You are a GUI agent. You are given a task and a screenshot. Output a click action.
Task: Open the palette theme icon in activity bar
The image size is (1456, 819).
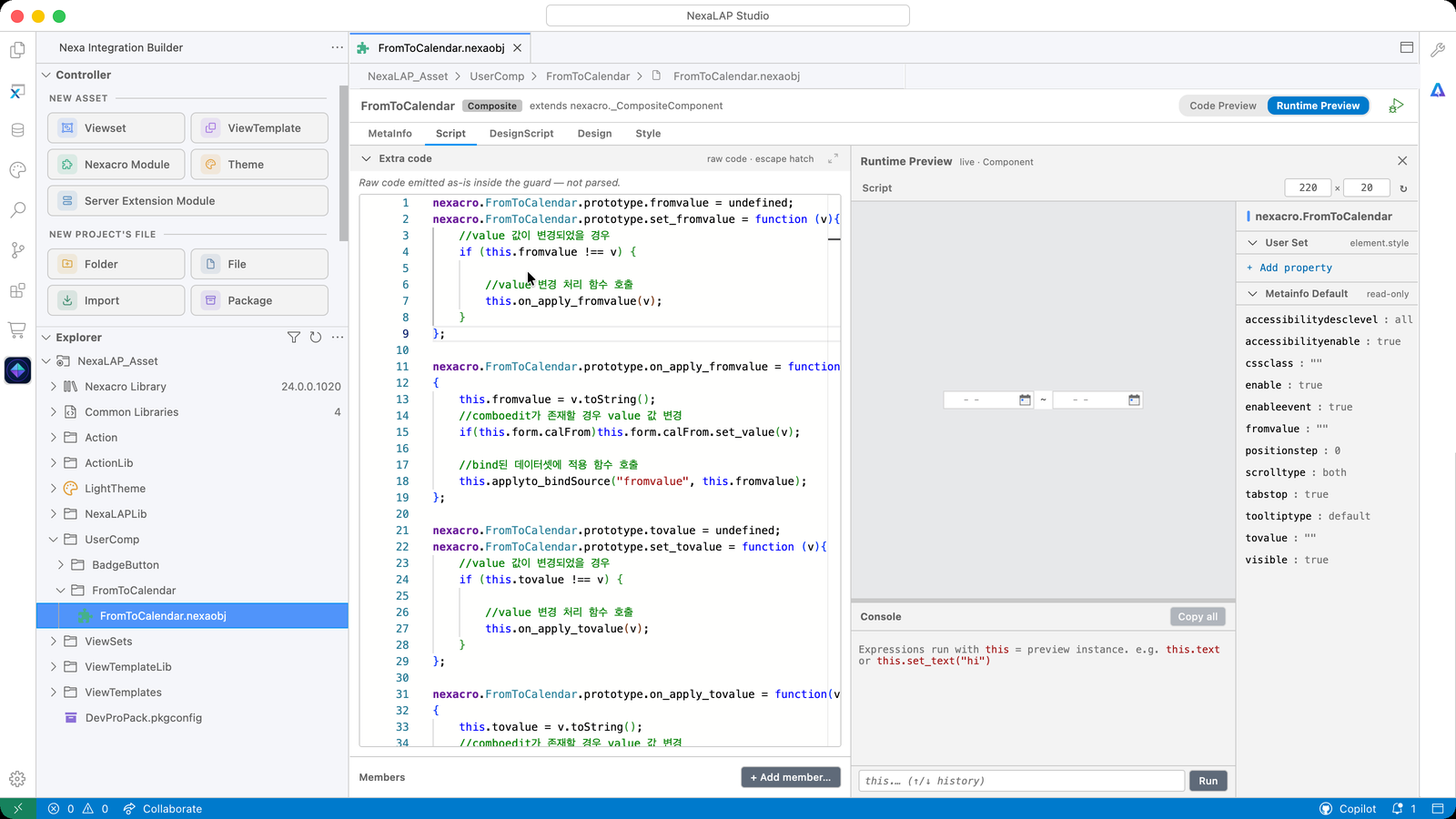pos(17,170)
